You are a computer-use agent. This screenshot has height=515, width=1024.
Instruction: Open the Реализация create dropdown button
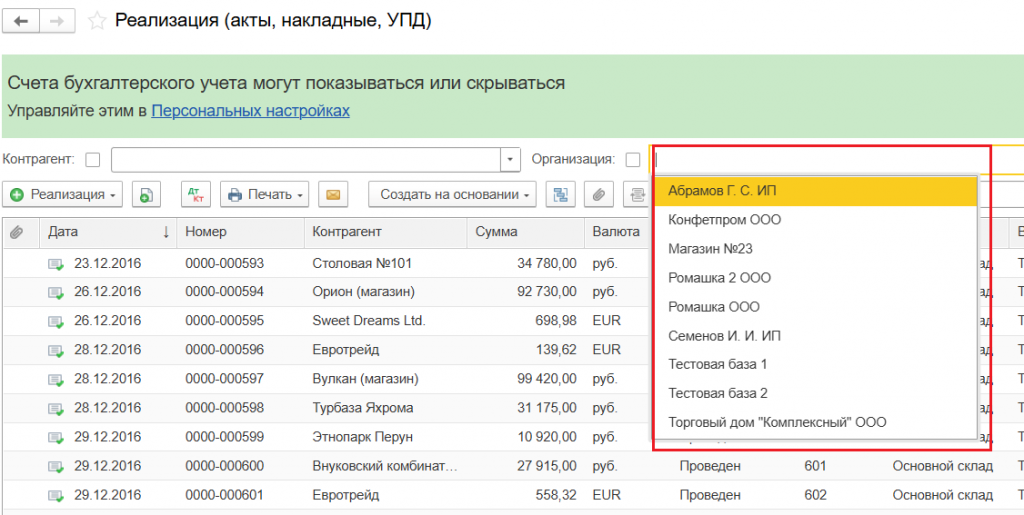click(63, 195)
